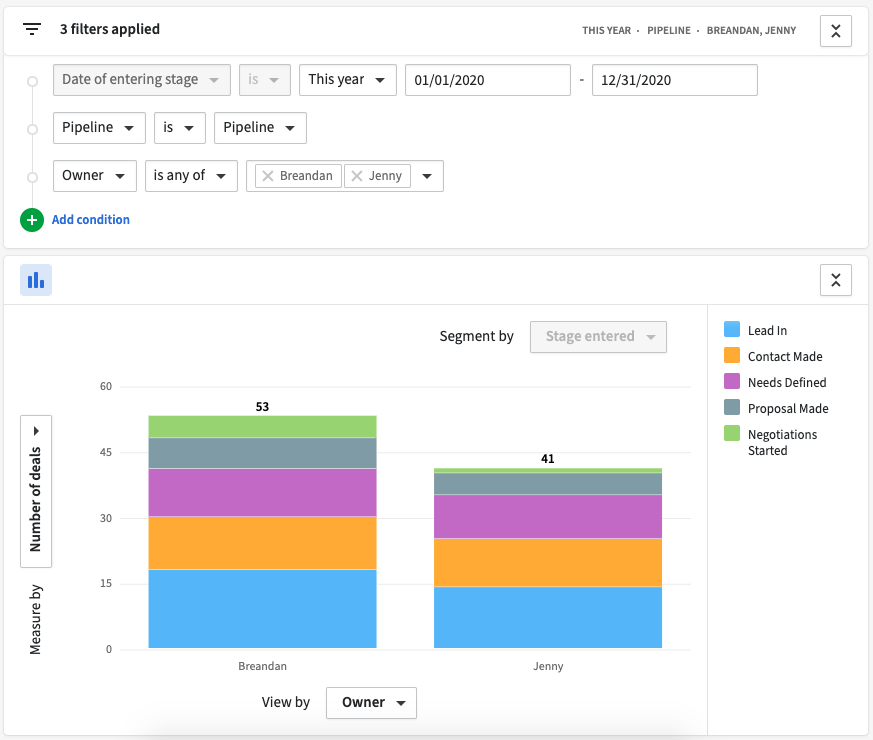Open the 'is any of' operator dropdown
This screenshot has width=873, height=740.
point(192,176)
